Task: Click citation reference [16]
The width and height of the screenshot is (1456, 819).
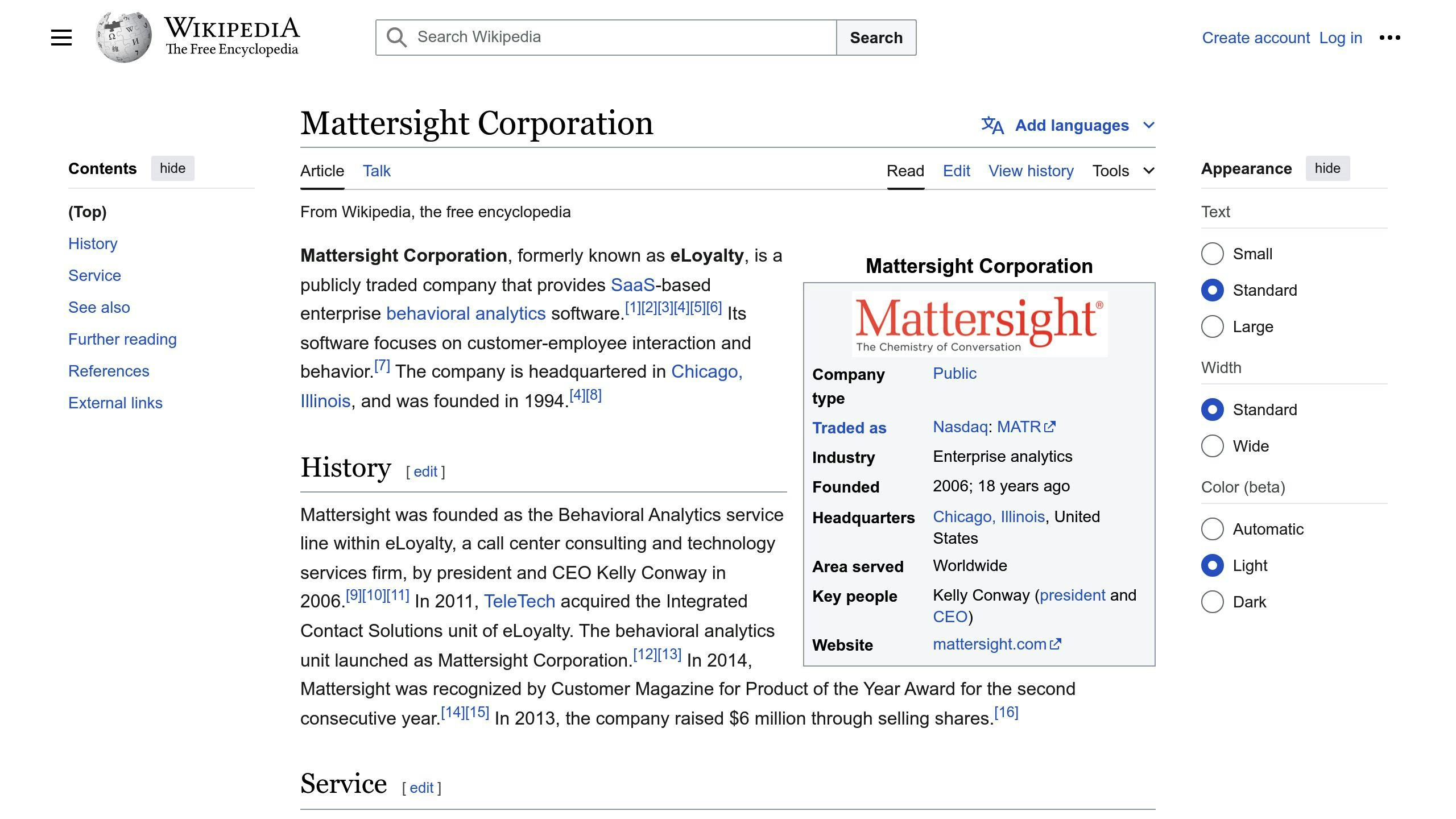Action: [x=1006, y=713]
